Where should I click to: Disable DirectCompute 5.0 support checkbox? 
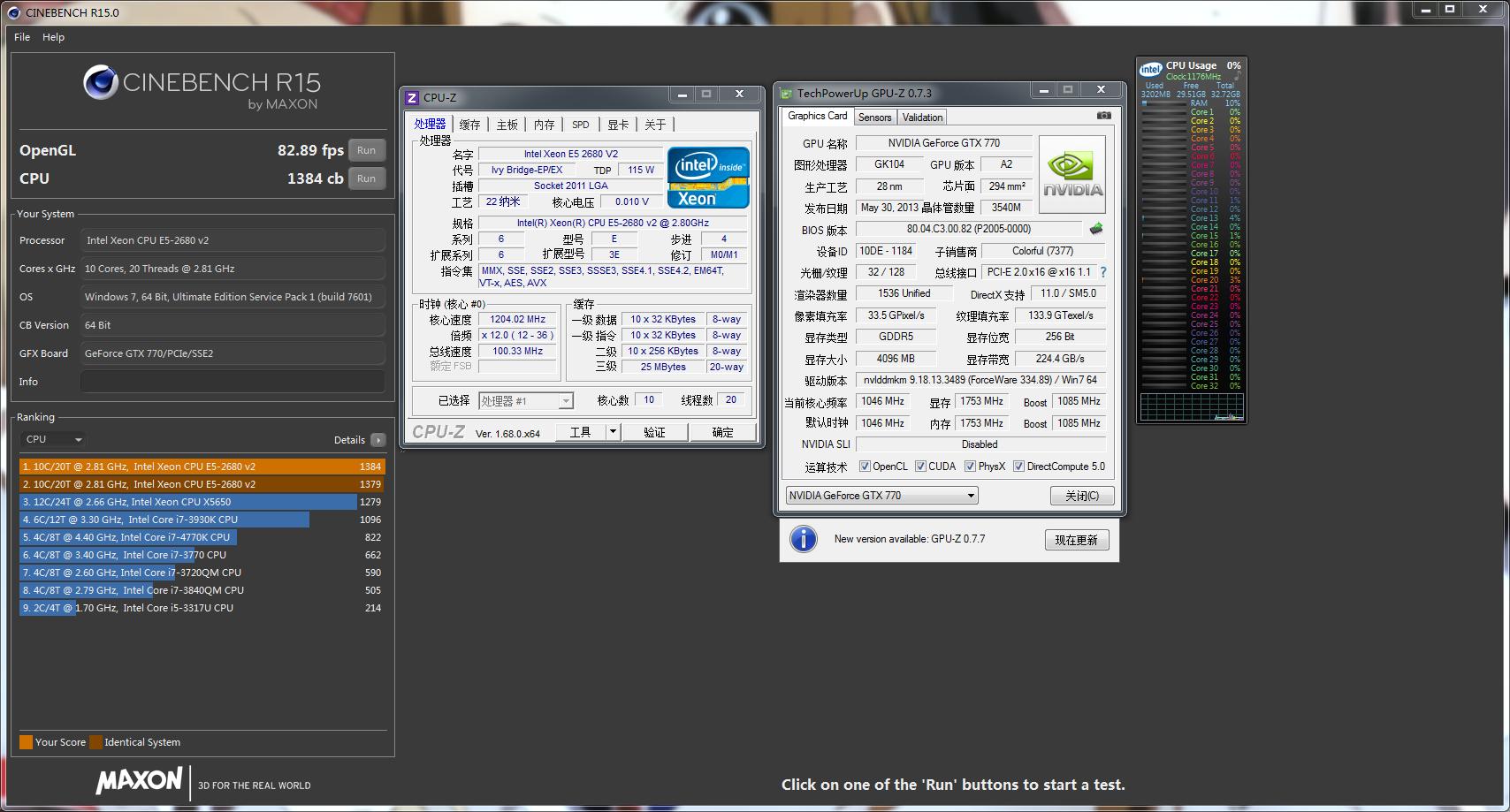click(x=1018, y=466)
